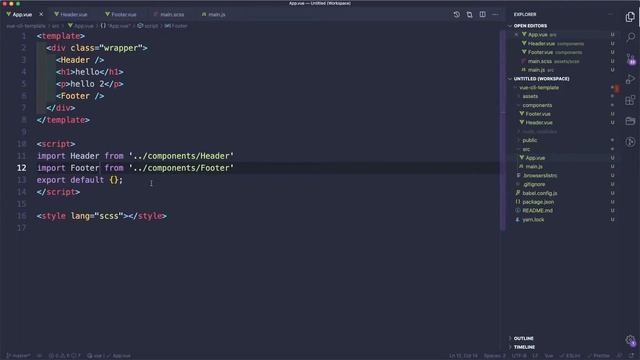Image resolution: width=640 pixels, height=360 pixels.
Task: Close the App.vue tab
Action: tap(41, 14)
